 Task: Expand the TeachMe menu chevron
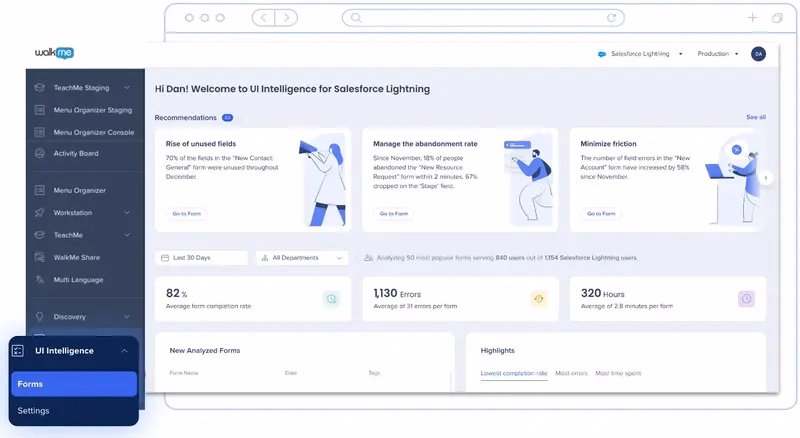coord(127,235)
